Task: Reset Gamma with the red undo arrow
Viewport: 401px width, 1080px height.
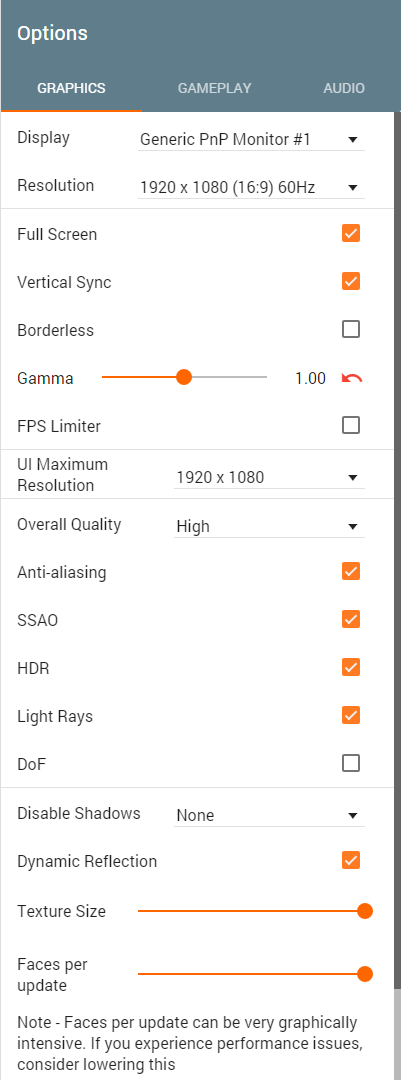Action: pos(351,378)
